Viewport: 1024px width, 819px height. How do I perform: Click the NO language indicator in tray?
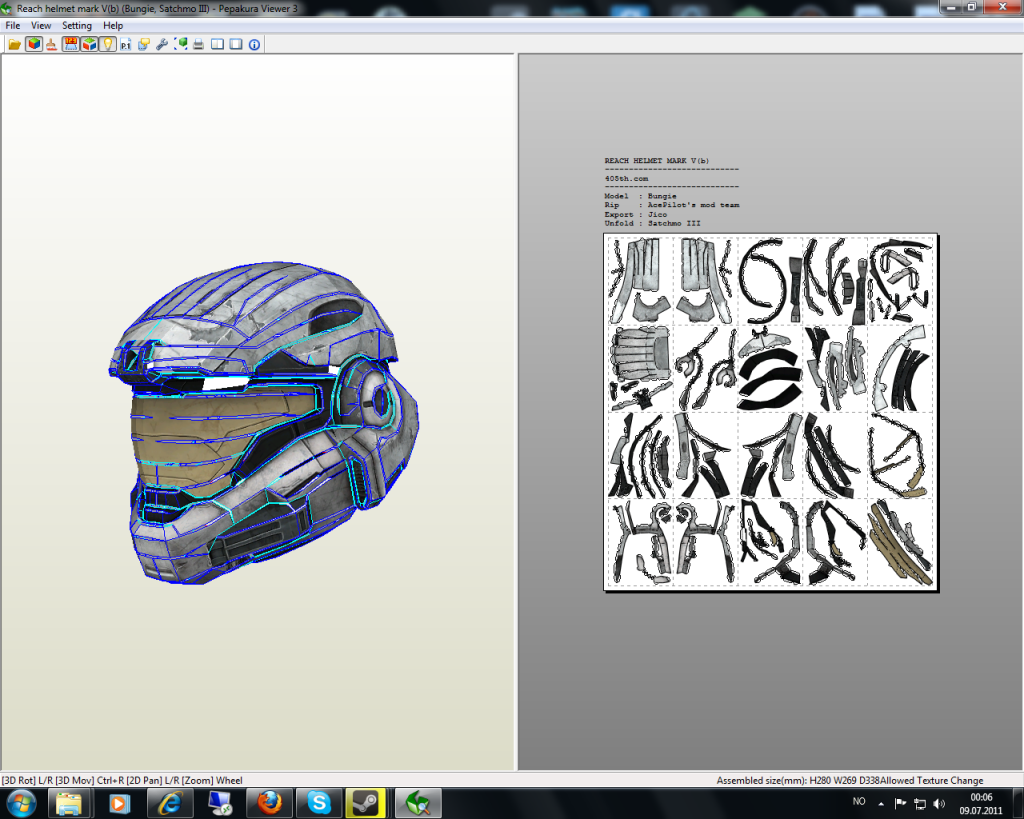pos(859,801)
